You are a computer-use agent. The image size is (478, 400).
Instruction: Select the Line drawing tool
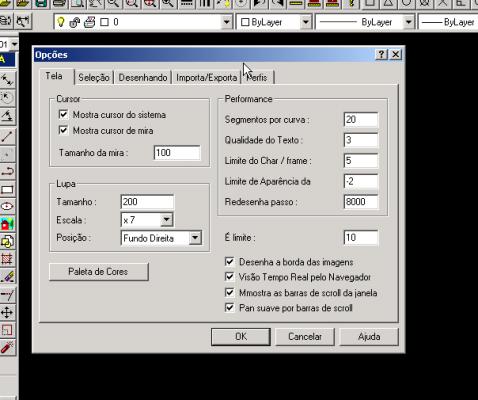7,136
